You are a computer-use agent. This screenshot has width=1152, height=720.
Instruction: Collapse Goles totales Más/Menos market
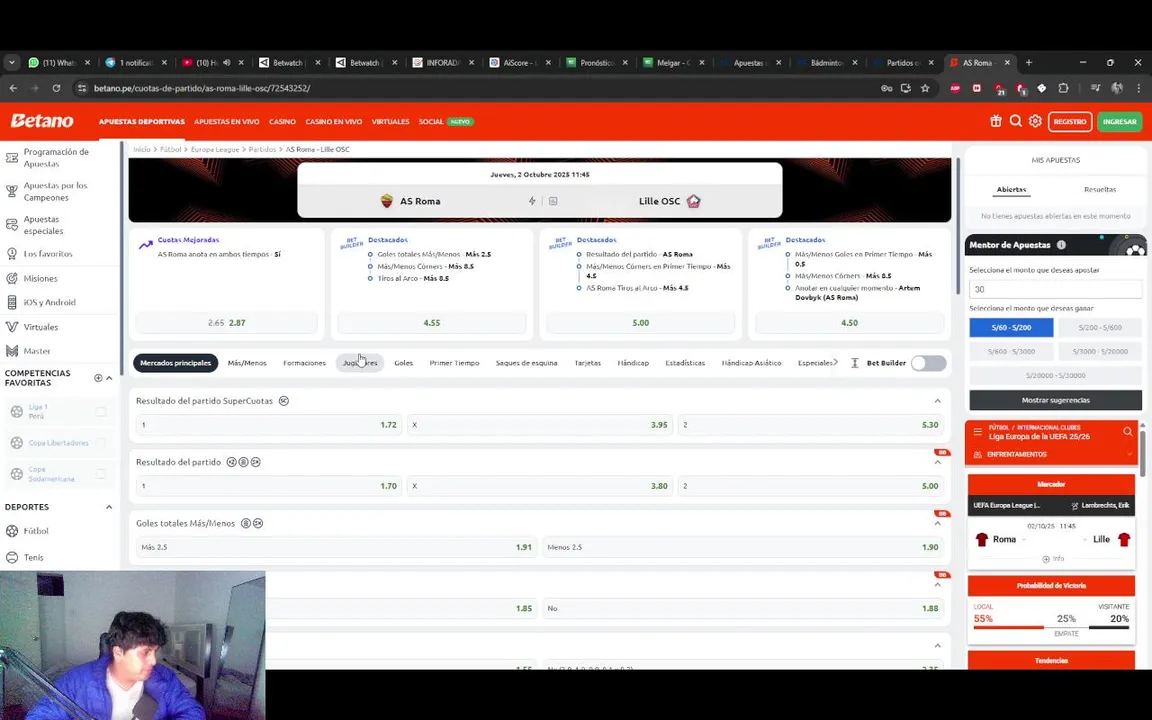[x=937, y=523]
